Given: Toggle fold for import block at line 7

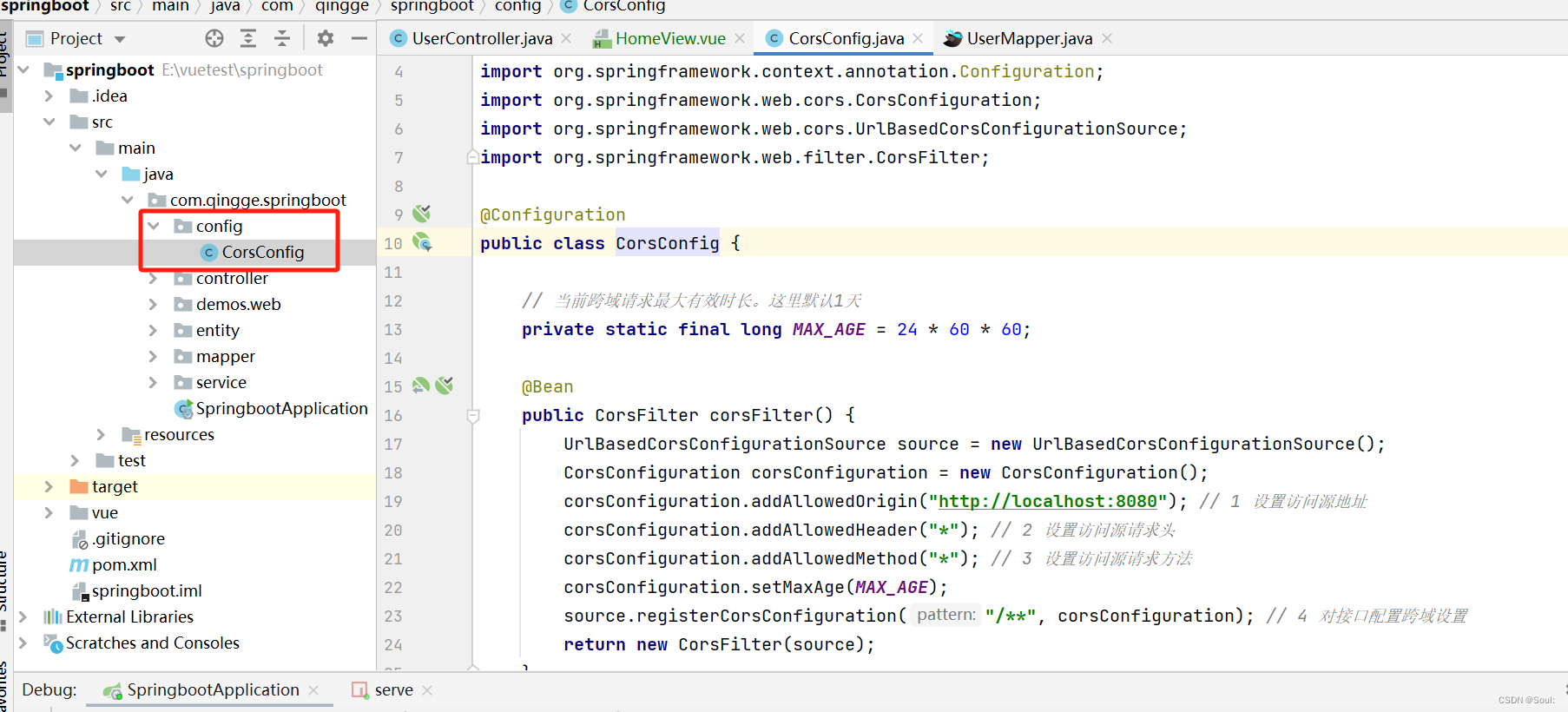Looking at the screenshot, I should [x=472, y=157].
